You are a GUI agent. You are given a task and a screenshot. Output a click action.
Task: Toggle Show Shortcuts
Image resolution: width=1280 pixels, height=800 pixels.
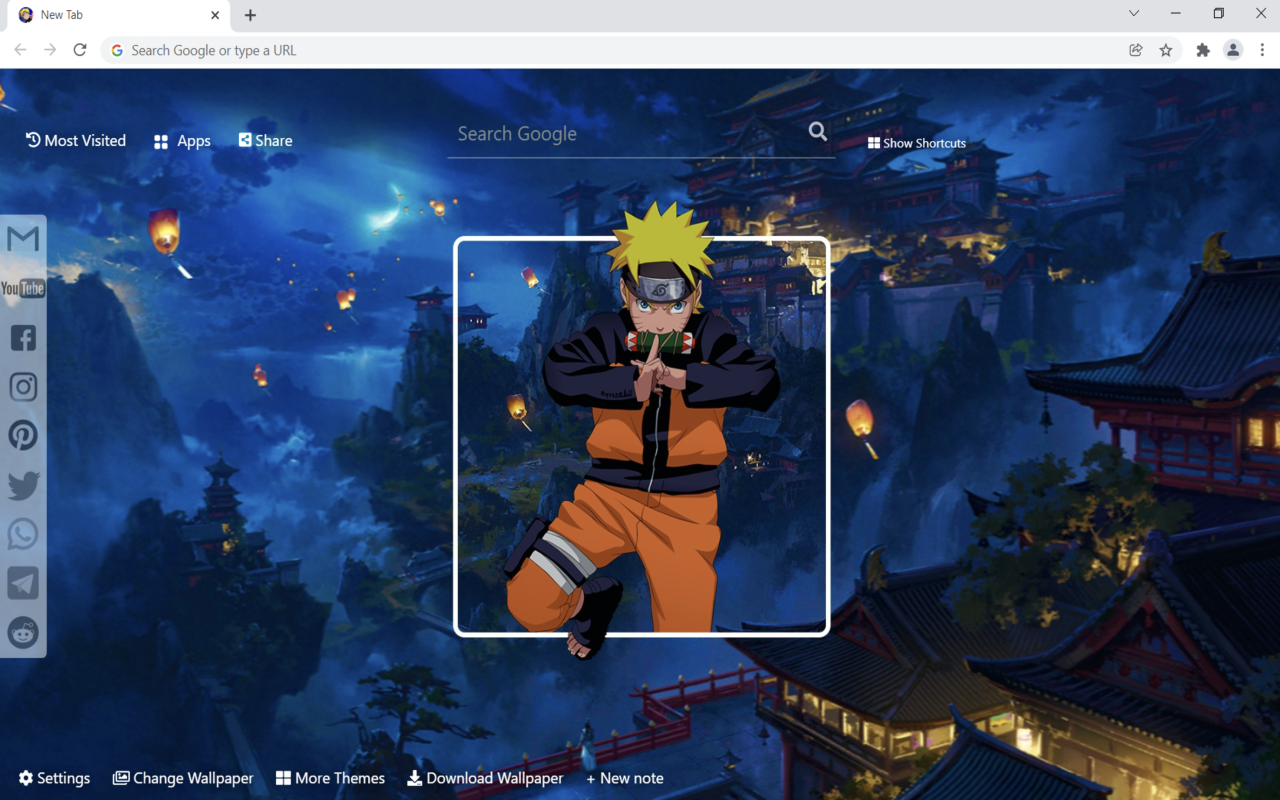pos(917,143)
